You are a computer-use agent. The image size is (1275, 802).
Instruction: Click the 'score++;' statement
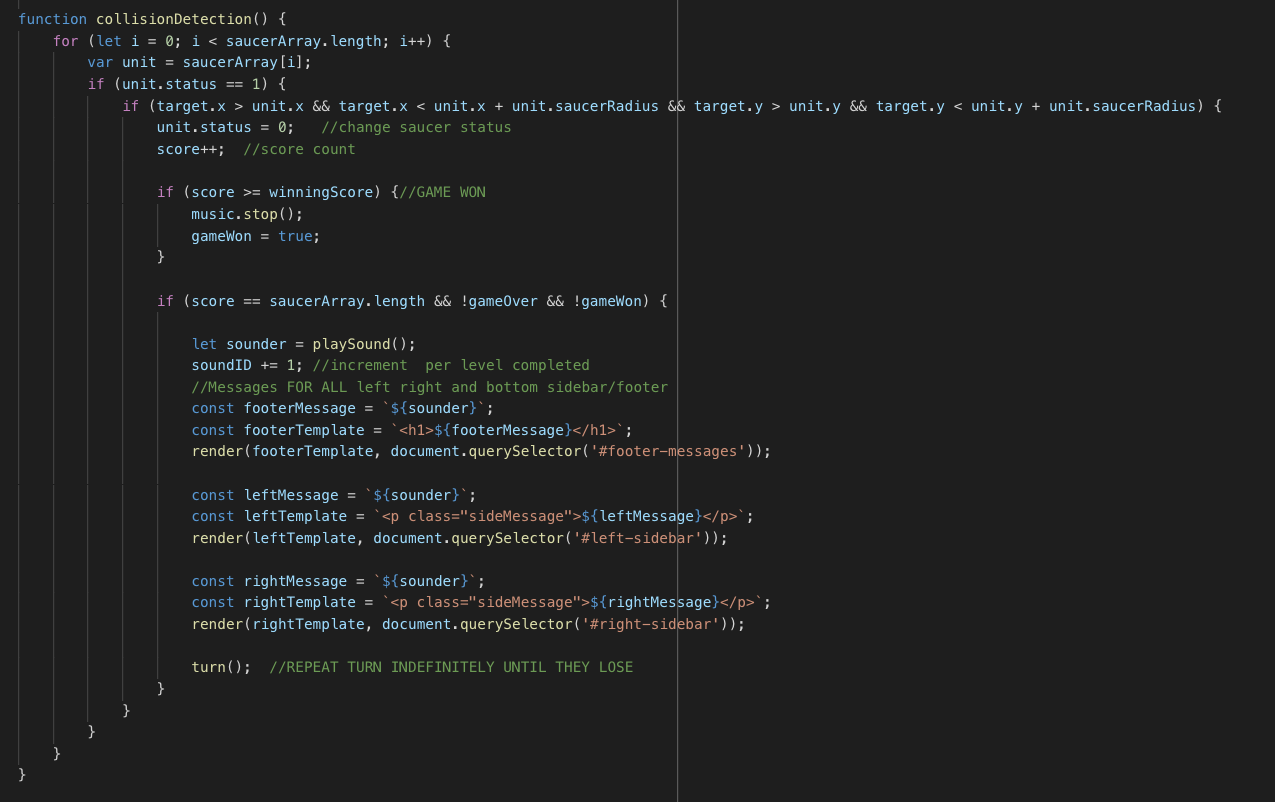191,149
